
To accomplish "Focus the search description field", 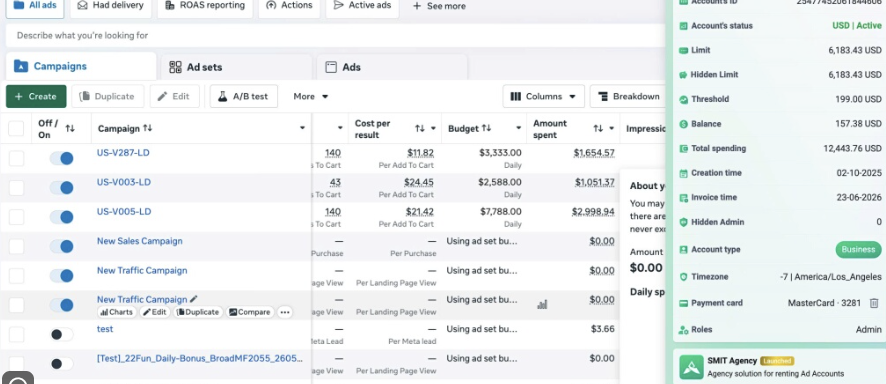I will 335,35.
